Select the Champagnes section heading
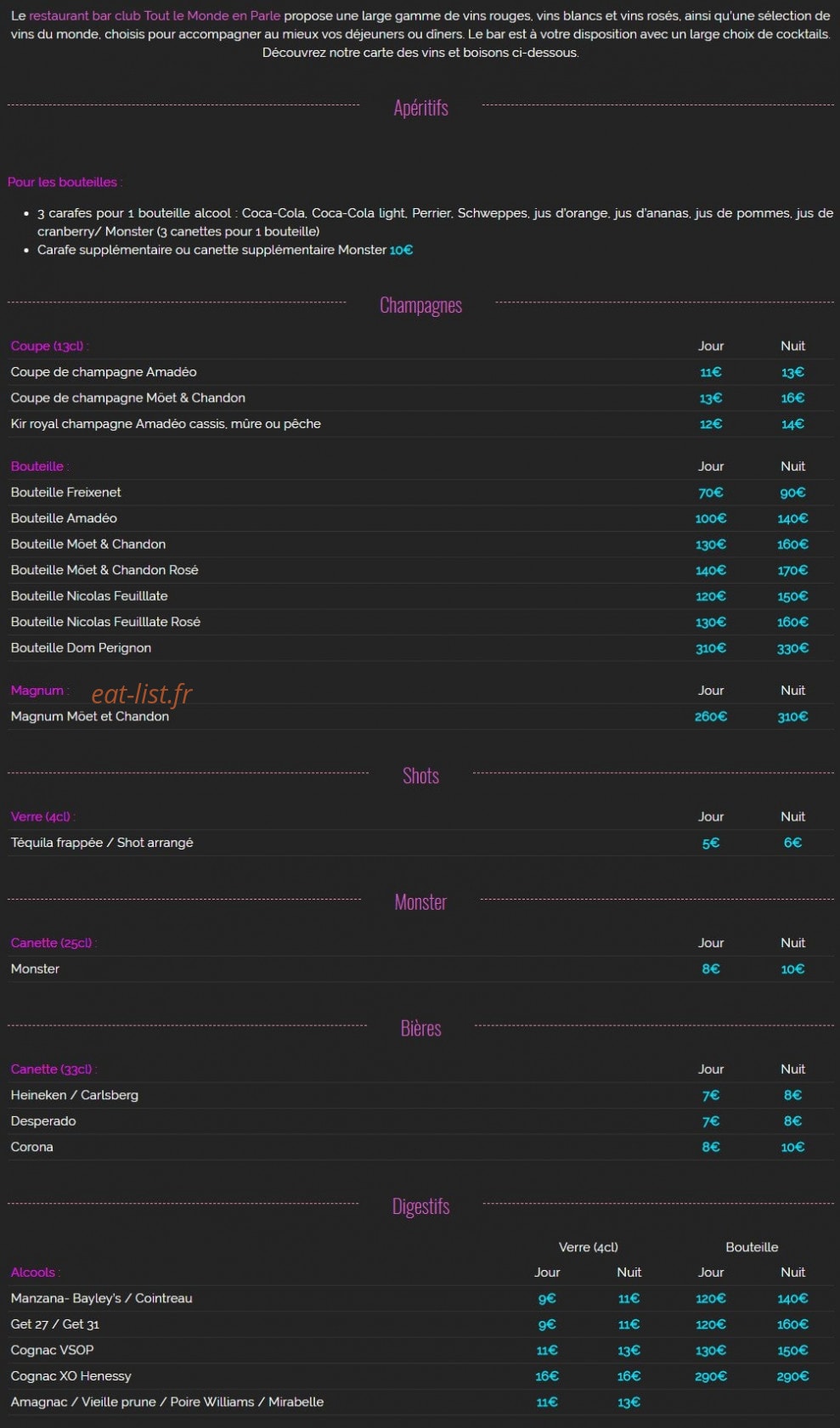Screen dimensions: 840x1428 tap(420, 305)
